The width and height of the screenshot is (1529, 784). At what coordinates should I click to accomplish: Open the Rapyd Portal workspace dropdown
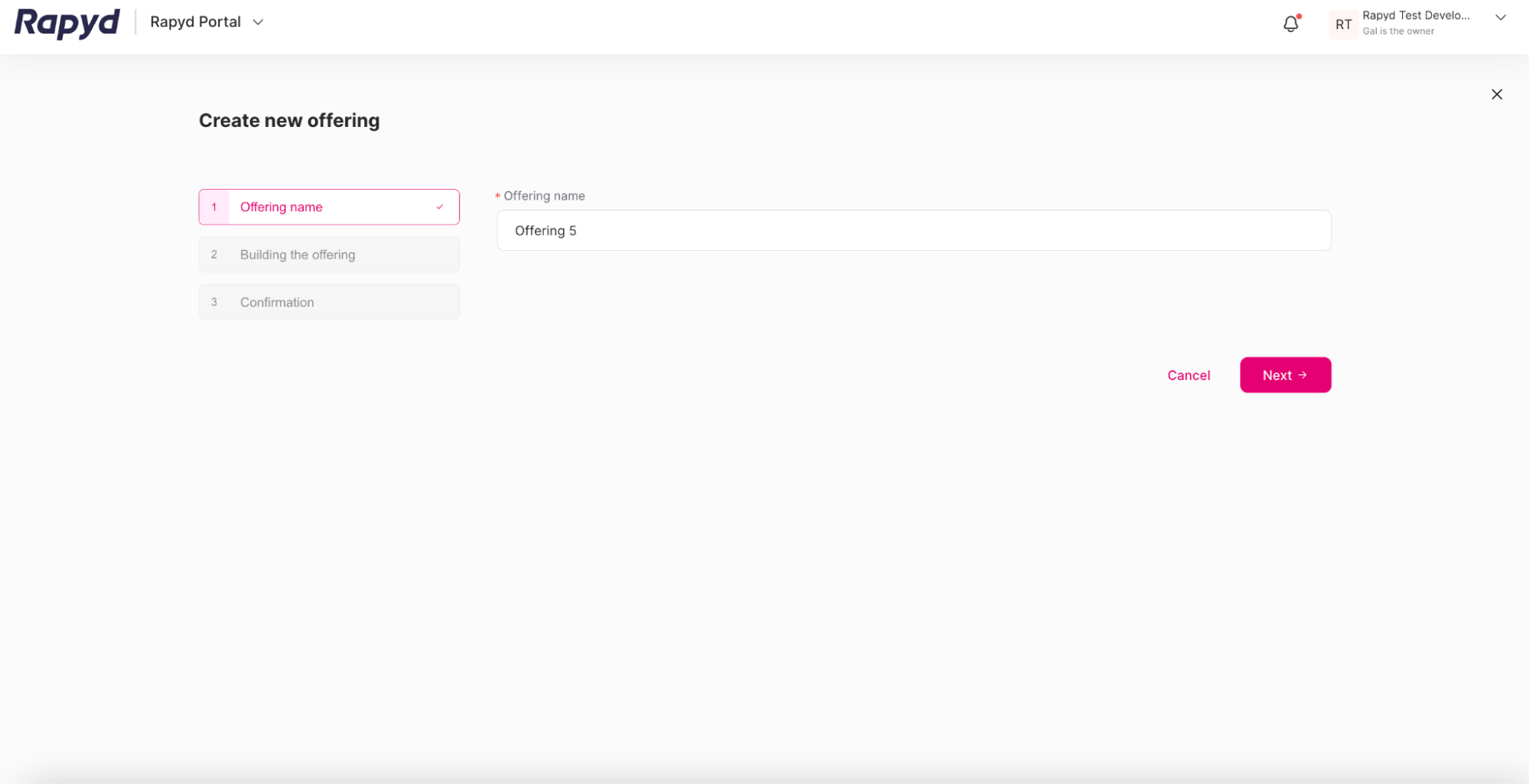point(258,22)
